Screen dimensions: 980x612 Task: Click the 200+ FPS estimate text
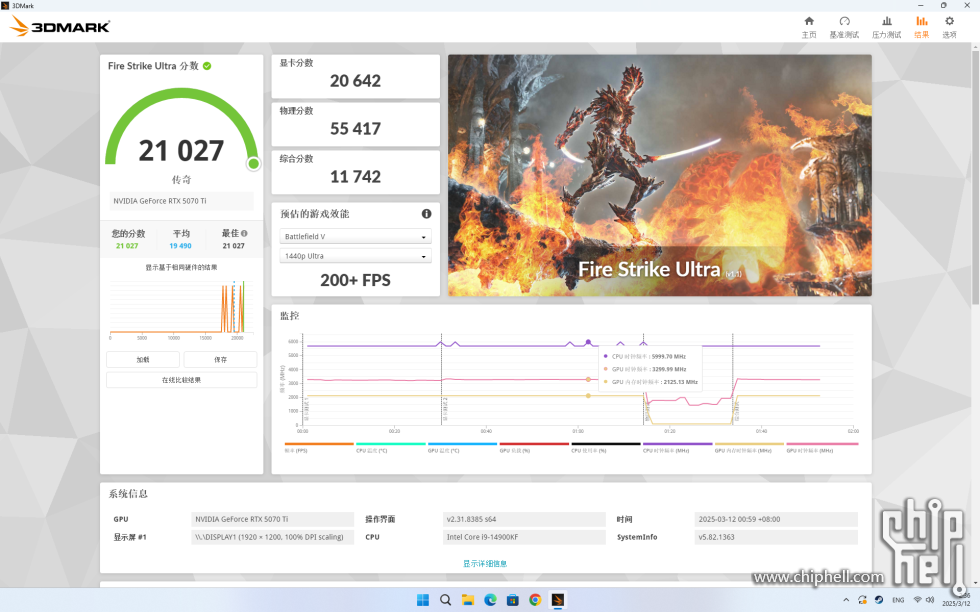pos(355,280)
